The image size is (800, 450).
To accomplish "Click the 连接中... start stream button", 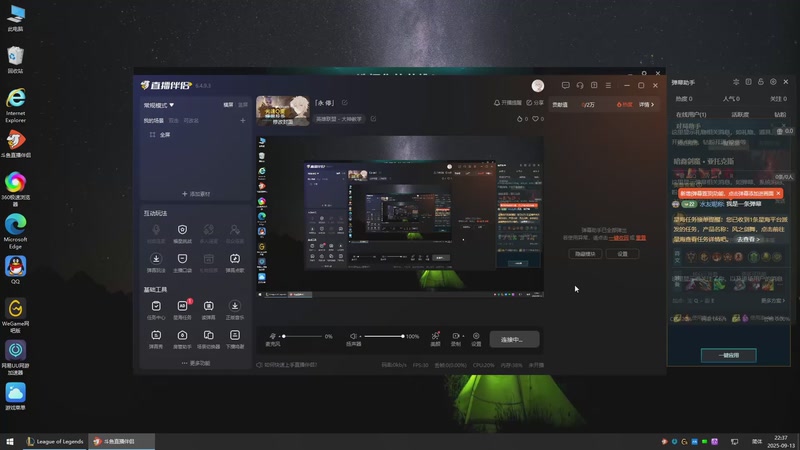I will [514, 339].
